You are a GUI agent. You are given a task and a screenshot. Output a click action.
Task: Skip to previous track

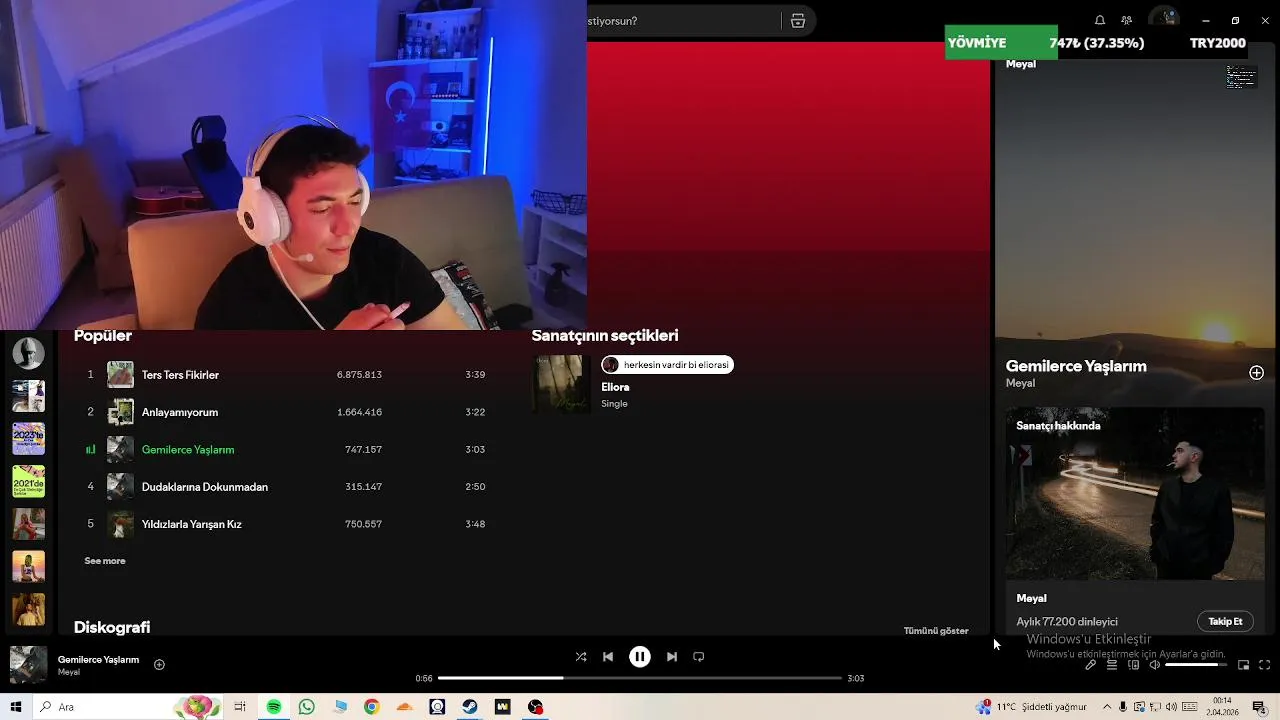(608, 657)
